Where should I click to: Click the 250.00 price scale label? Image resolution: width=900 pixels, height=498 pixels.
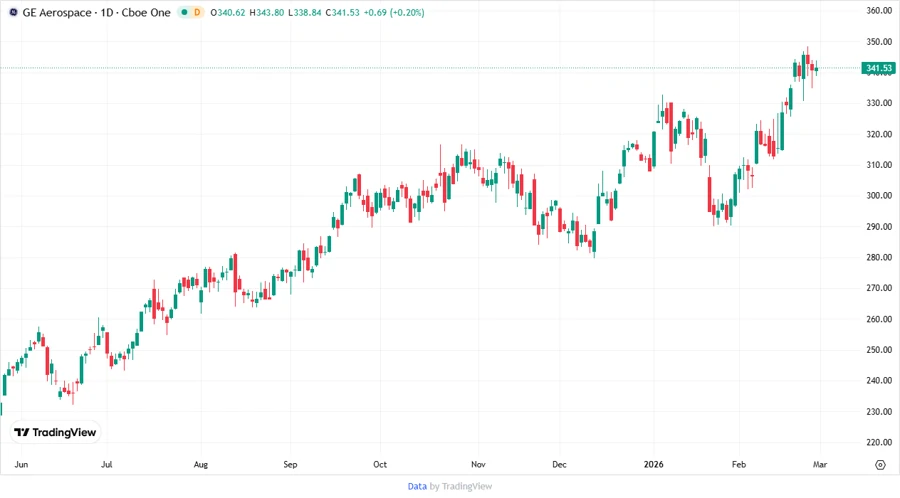coord(879,350)
